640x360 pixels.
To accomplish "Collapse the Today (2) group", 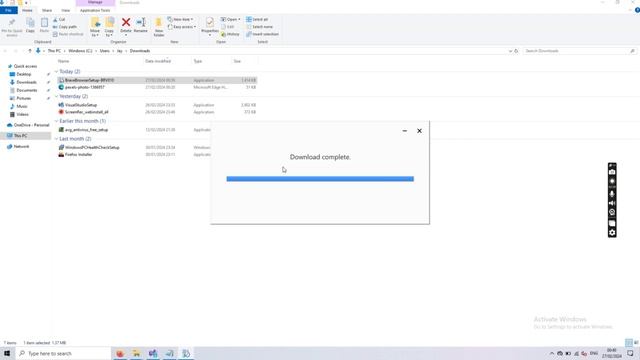I will (56, 71).
